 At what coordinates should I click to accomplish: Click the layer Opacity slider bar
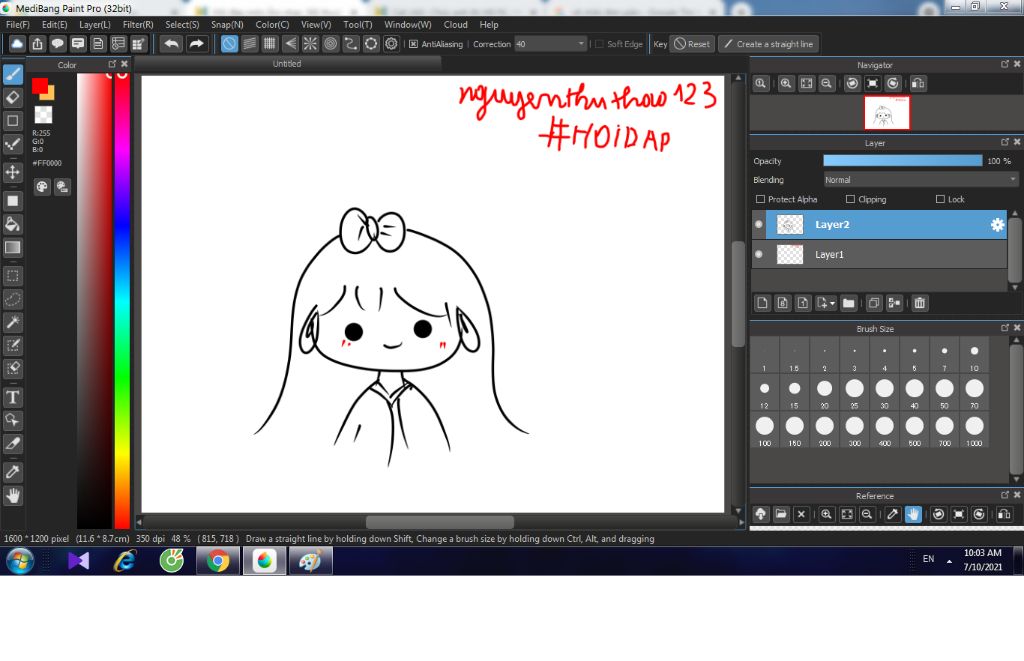coord(903,161)
